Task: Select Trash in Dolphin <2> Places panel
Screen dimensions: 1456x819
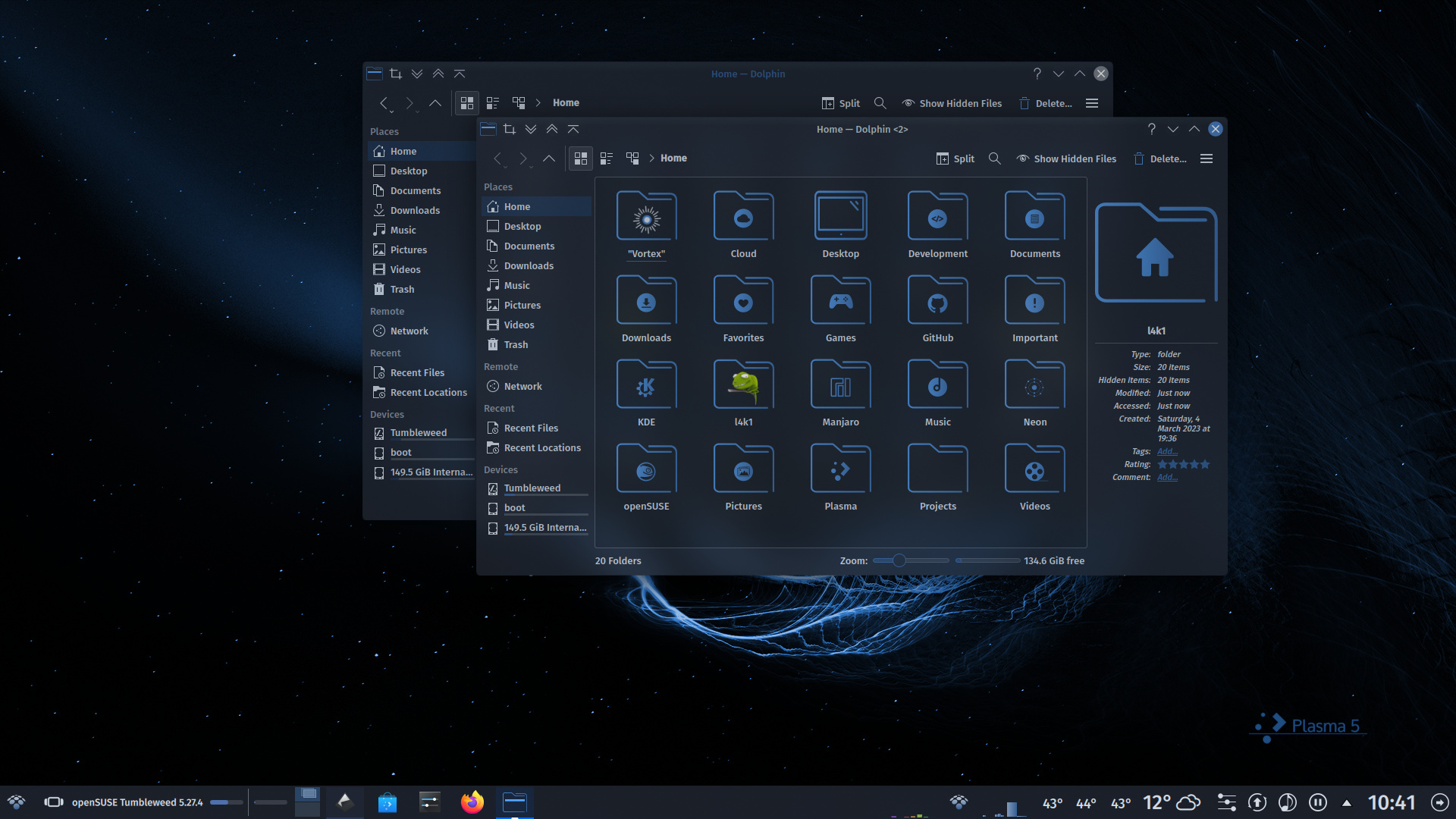Action: 536,344
